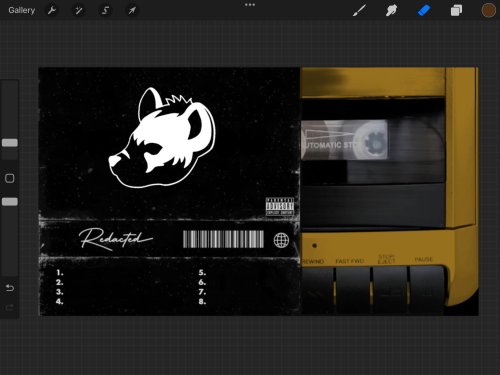Undo the last action
This screenshot has height=375, width=500.
10,288
